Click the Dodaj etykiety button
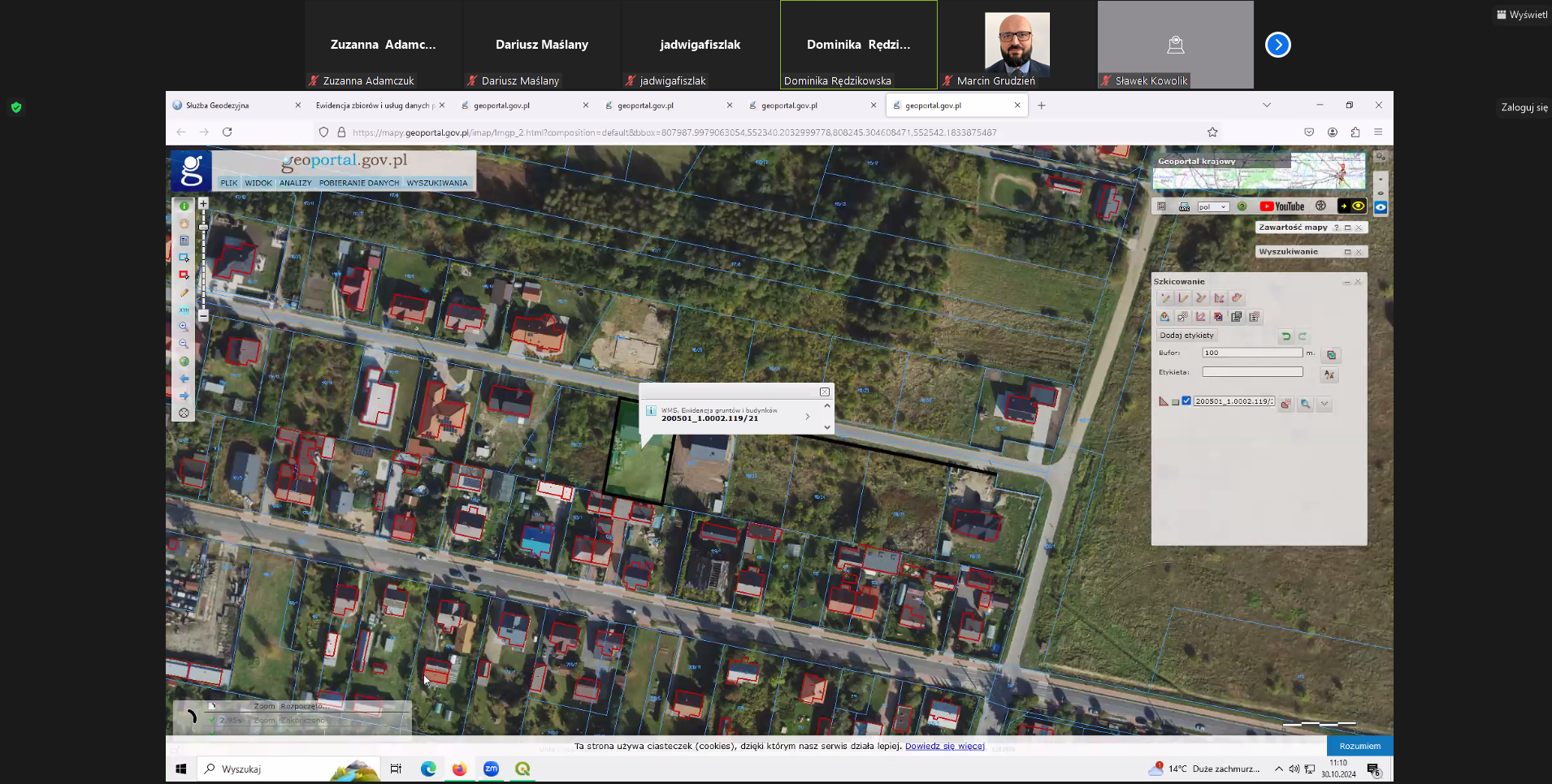 (x=1186, y=336)
